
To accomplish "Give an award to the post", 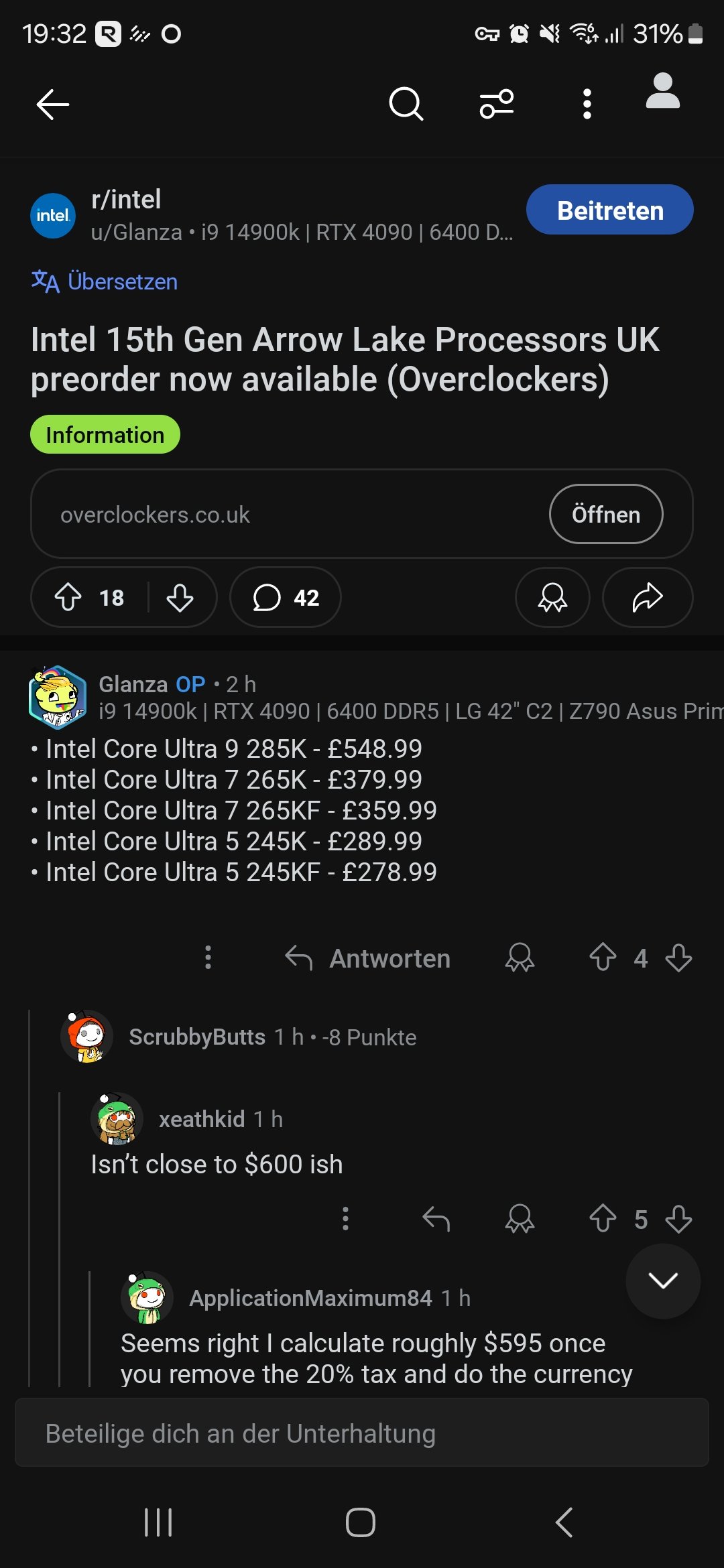I will click(552, 597).
